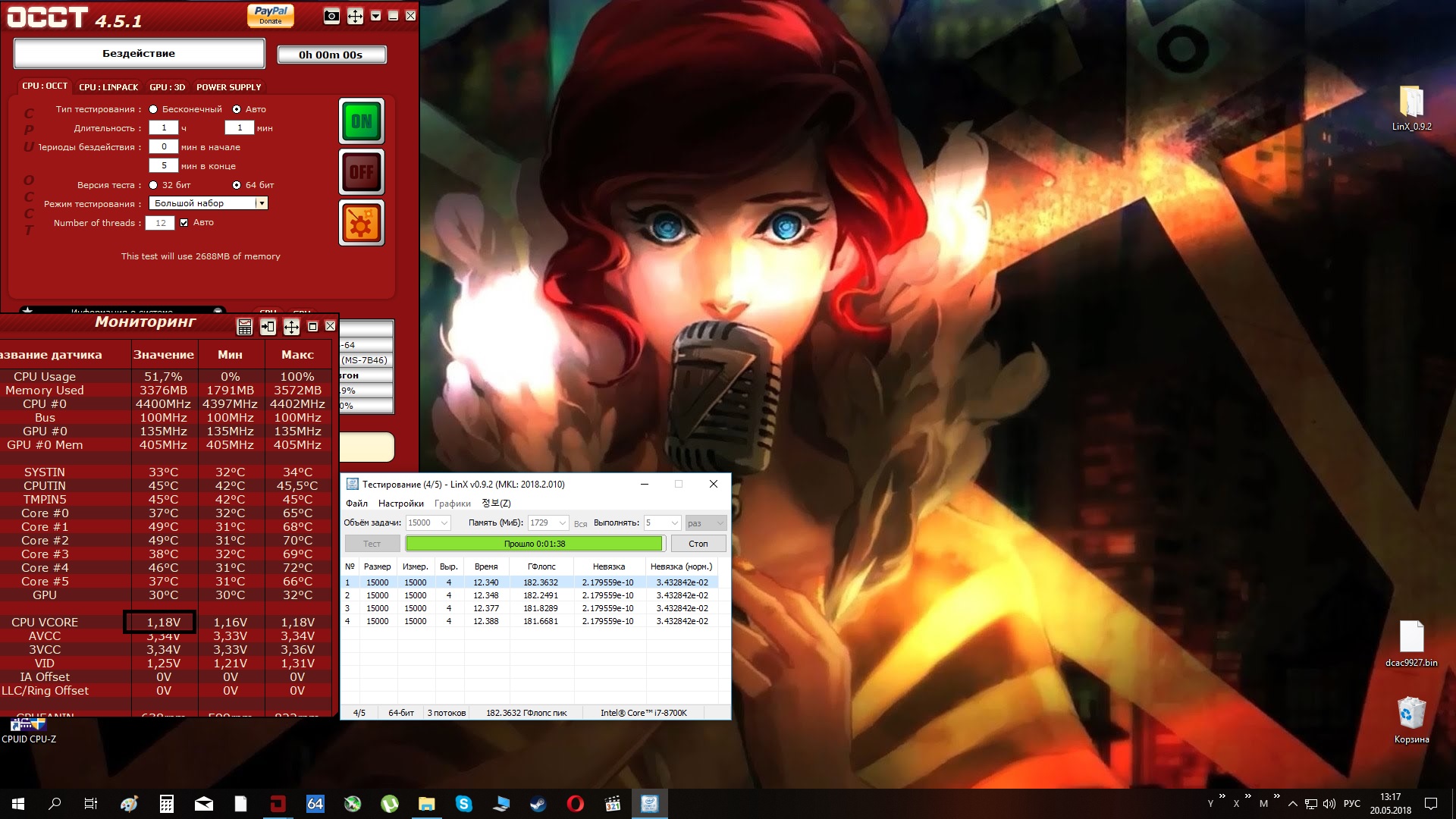The width and height of the screenshot is (1456, 819).
Task: Click the move arrows icon in Monitoring header
Action: [x=291, y=327]
